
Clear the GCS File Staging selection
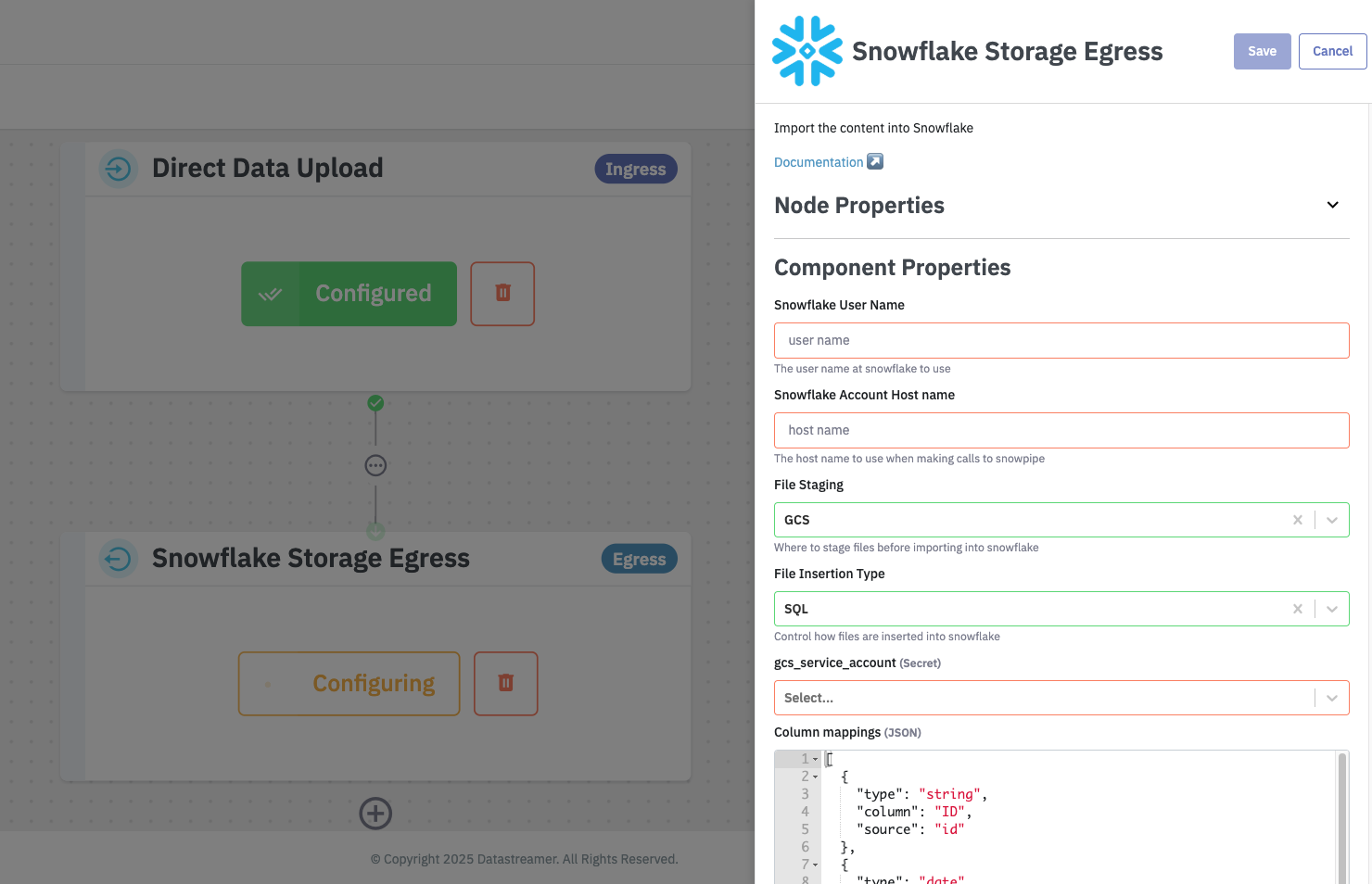[1298, 520]
